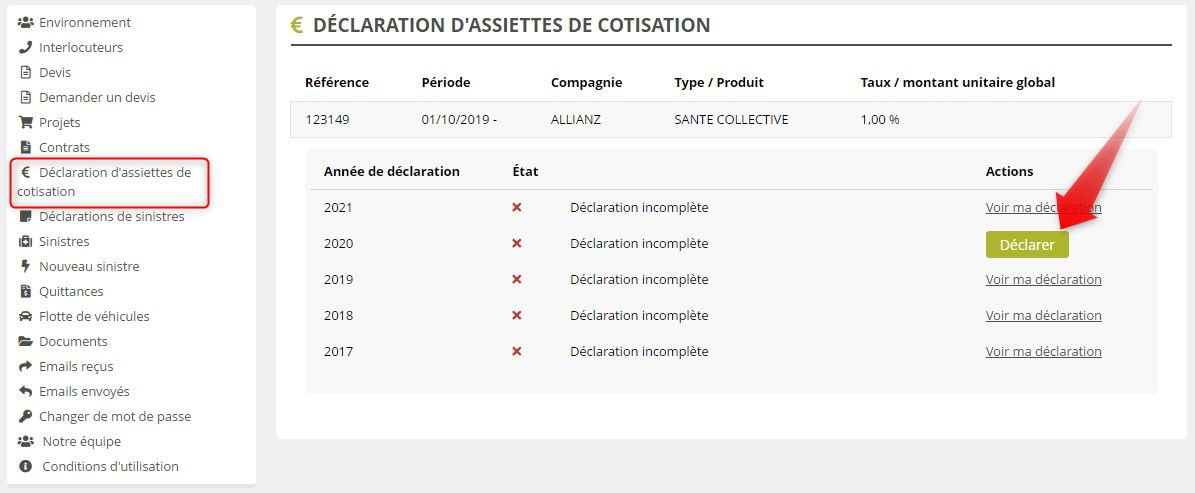
Task: Open the Contrats section
Action: point(64,147)
